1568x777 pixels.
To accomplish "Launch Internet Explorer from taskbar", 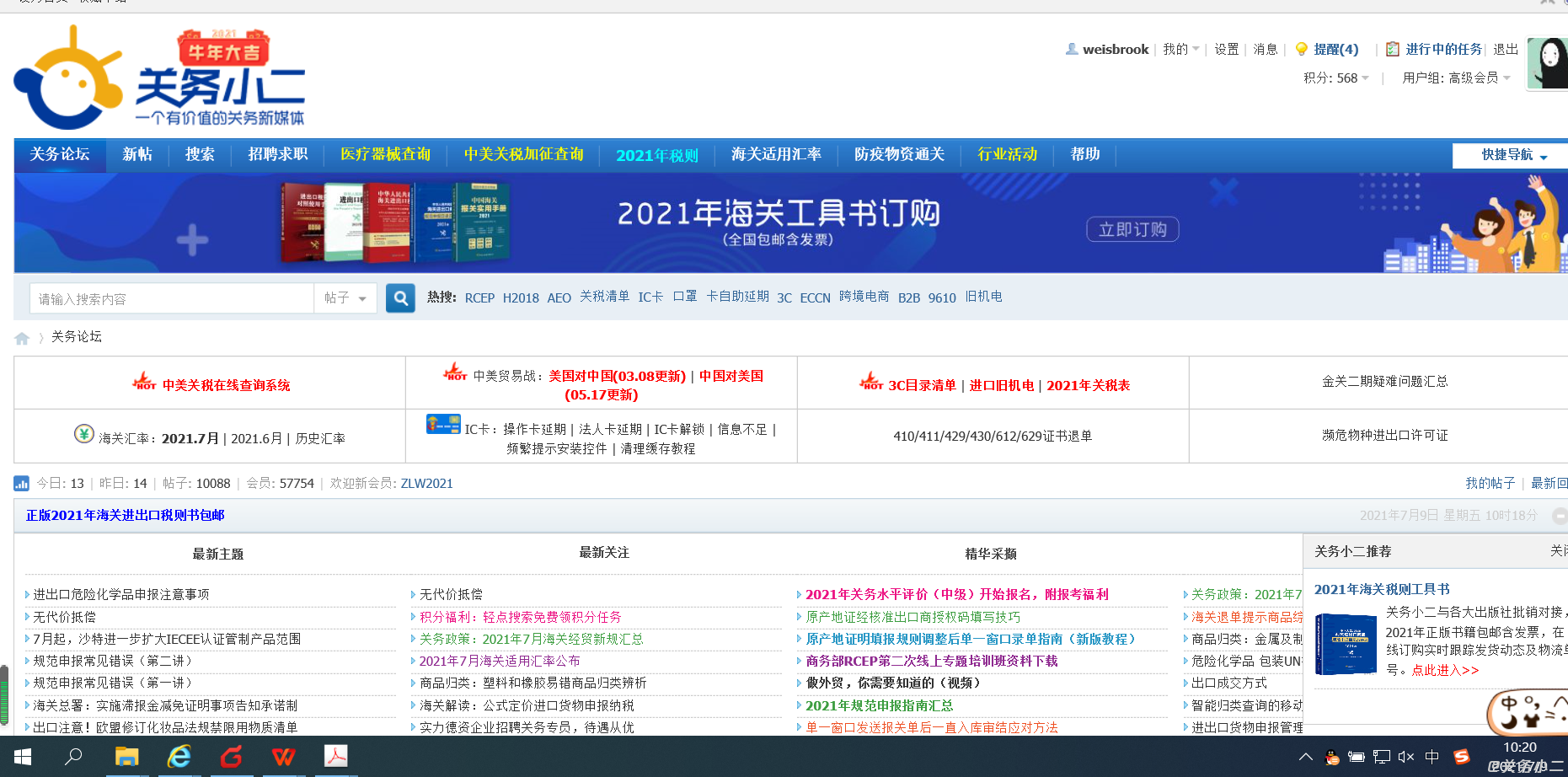I will click(x=179, y=757).
